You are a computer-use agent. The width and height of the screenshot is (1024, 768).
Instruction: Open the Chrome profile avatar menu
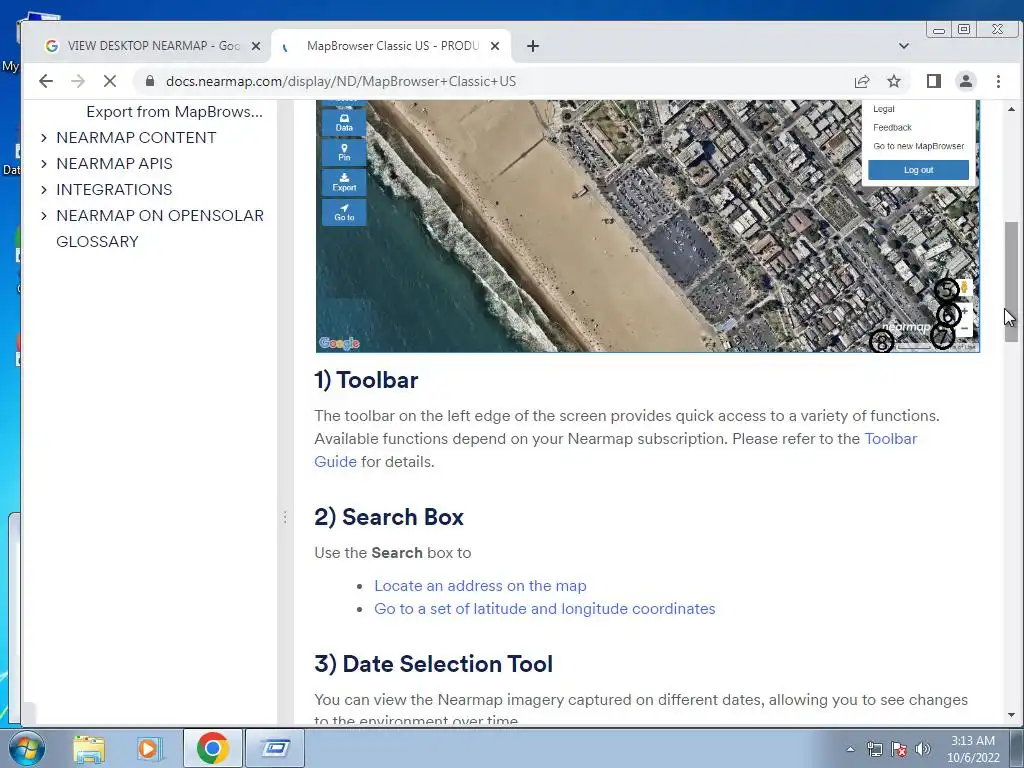click(965, 81)
